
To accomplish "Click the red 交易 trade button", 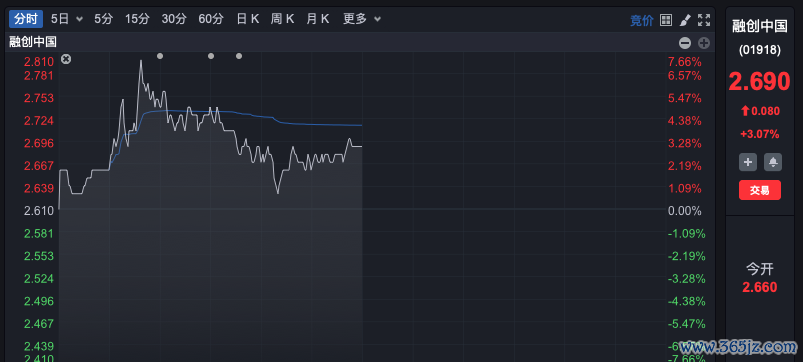I will [x=759, y=190].
